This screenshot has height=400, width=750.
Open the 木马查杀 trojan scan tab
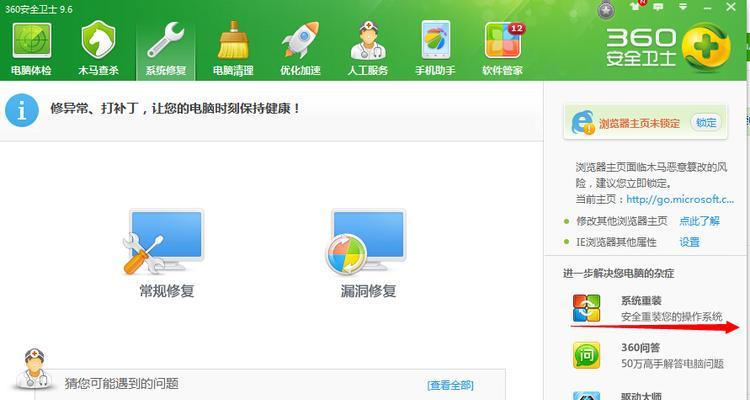[99, 48]
